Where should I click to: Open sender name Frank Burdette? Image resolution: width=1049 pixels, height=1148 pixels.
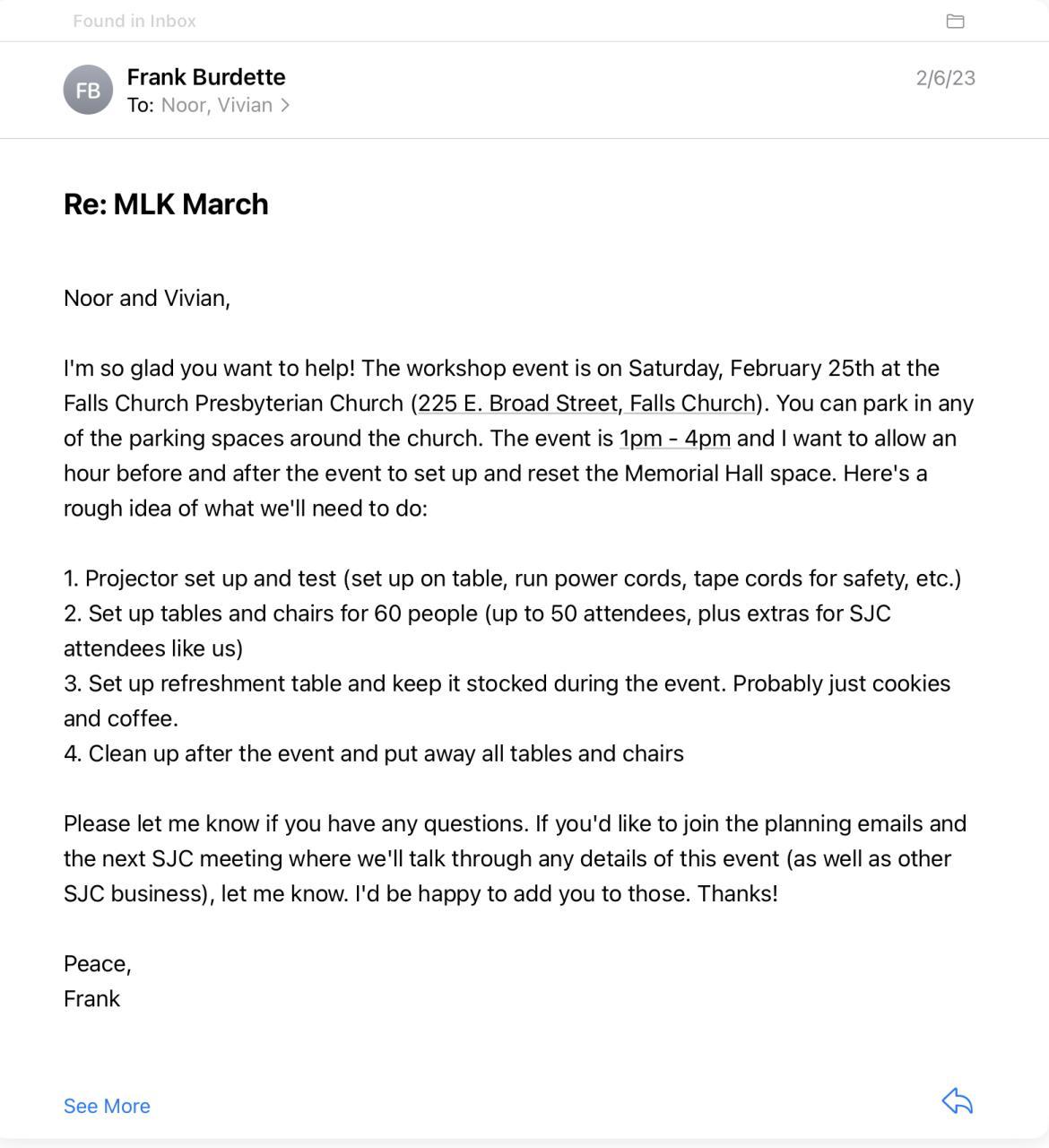click(x=206, y=77)
